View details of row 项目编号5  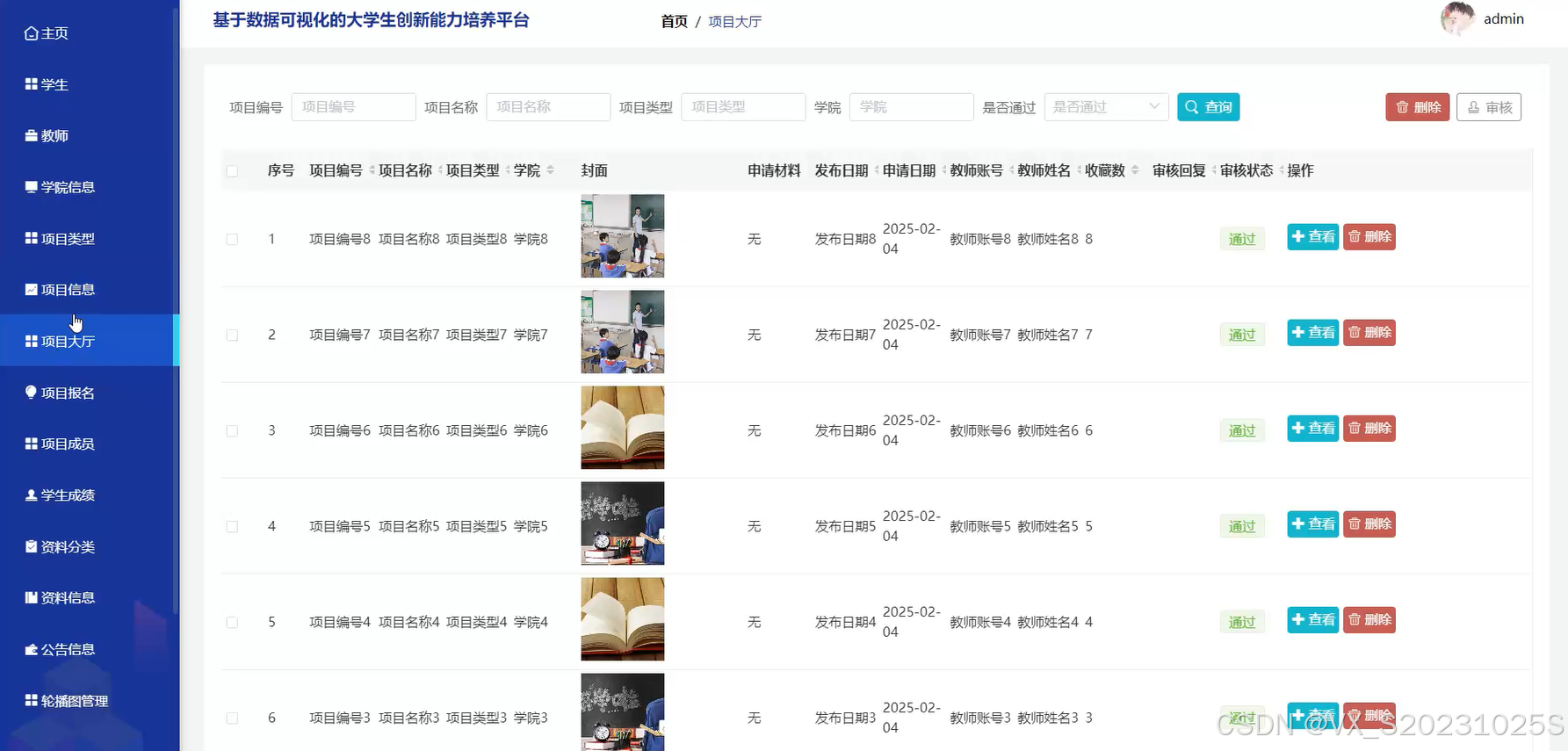(x=1312, y=524)
